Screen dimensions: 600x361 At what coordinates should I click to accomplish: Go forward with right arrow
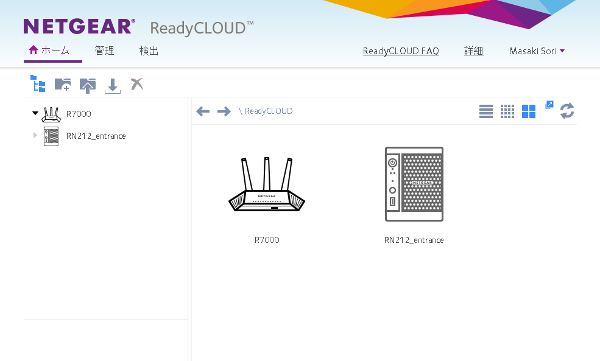224,111
